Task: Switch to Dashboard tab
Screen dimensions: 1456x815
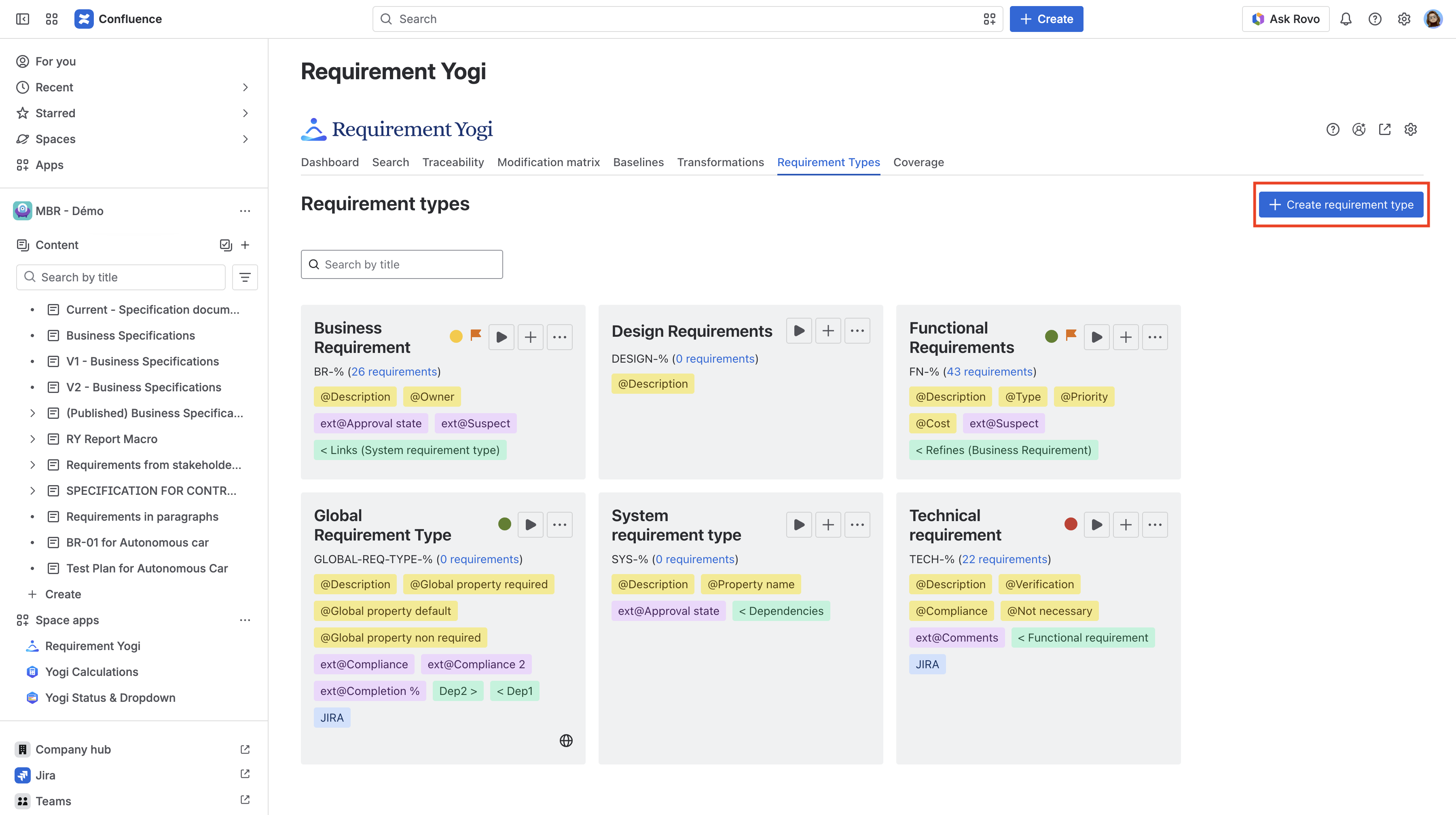Action: (x=330, y=163)
